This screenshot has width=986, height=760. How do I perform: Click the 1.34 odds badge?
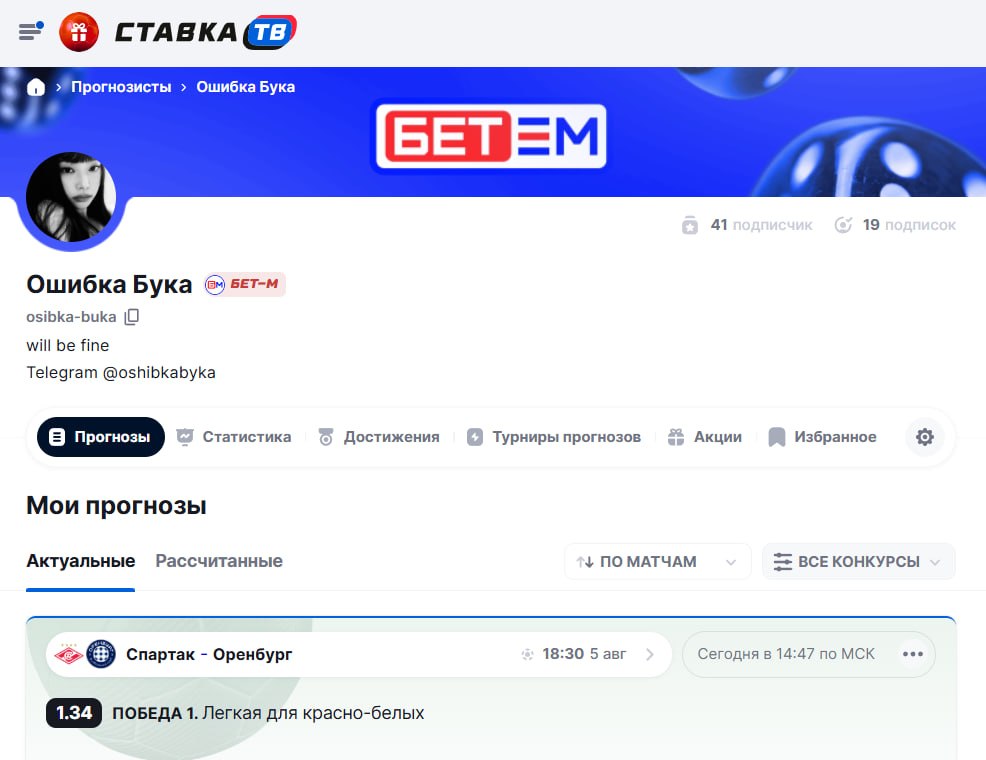[x=74, y=713]
